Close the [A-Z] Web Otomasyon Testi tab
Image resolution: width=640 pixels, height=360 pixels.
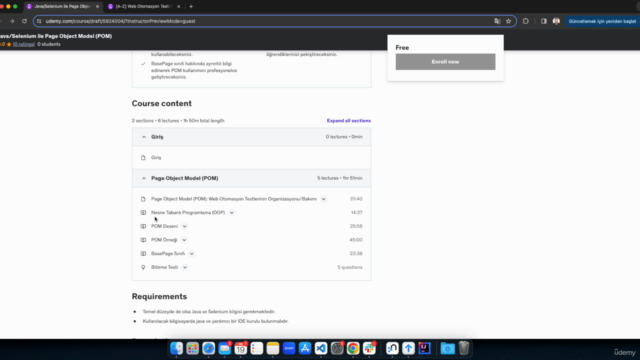pyautogui.click(x=178, y=7)
